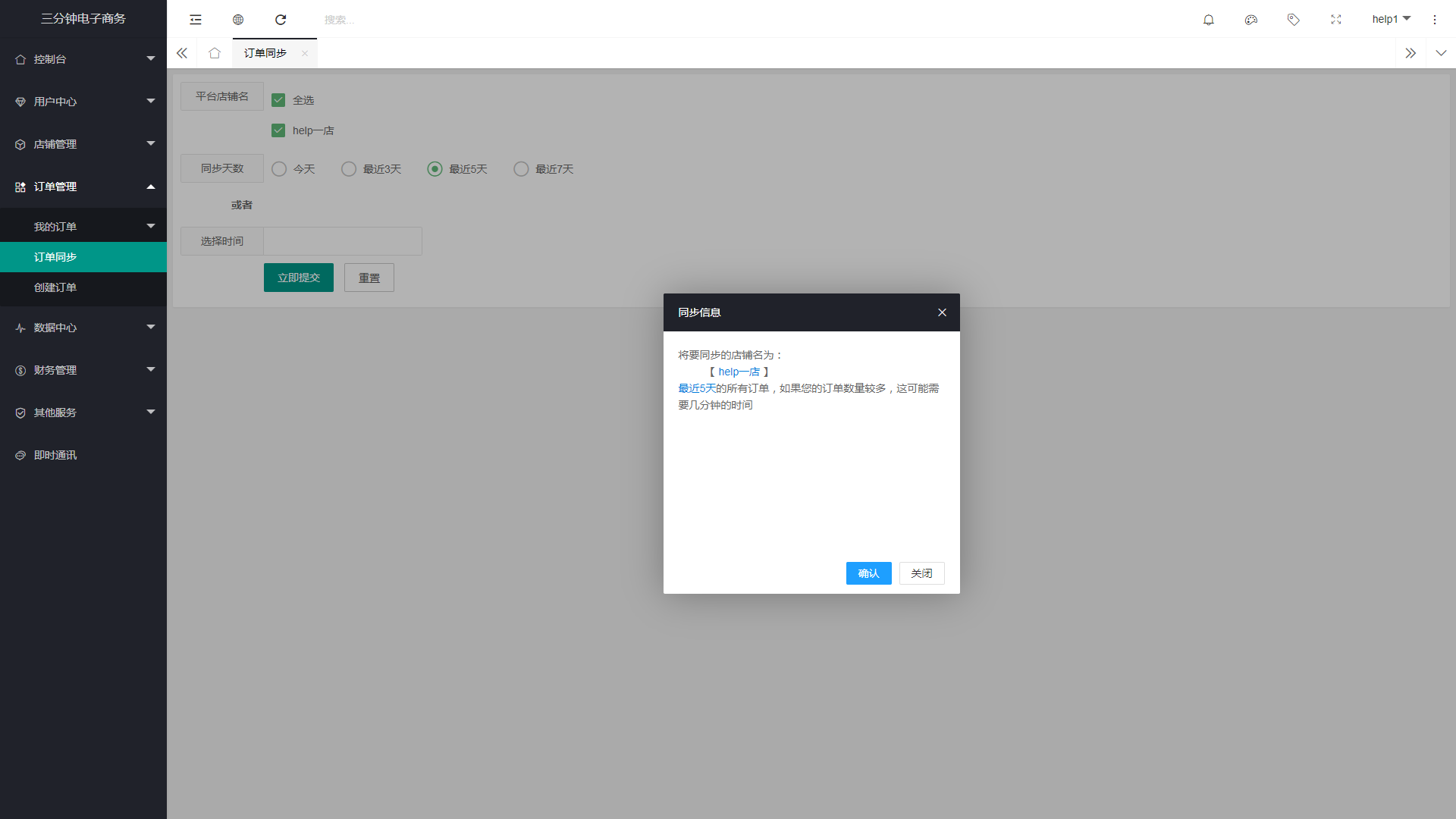The width and height of the screenshot is (1456, 819).
Task: Click the 选择时间 input field
Action: pyautogui.click(x=342, y=241)
